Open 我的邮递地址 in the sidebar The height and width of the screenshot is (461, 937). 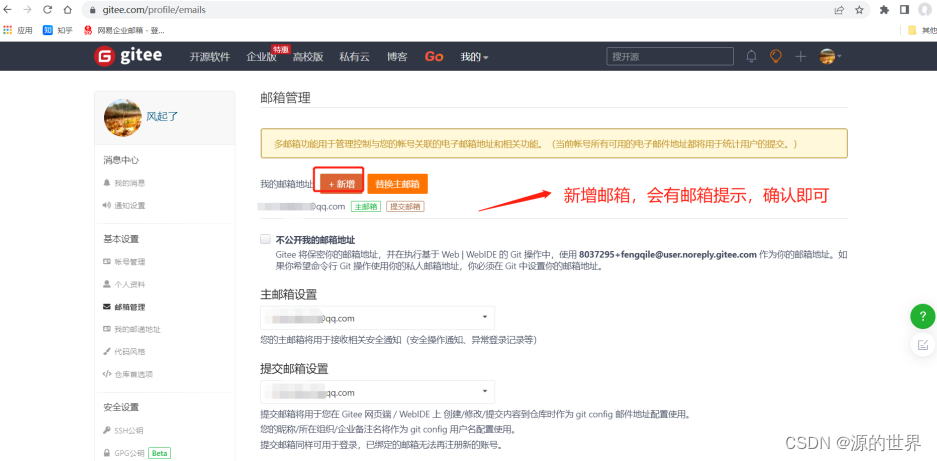[131, 329]
